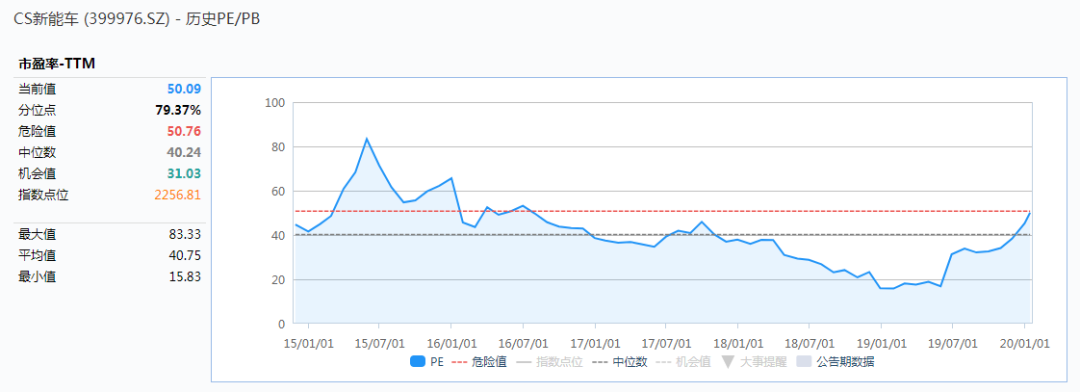Select the 机会值 31.03 value

pos(184,174)
